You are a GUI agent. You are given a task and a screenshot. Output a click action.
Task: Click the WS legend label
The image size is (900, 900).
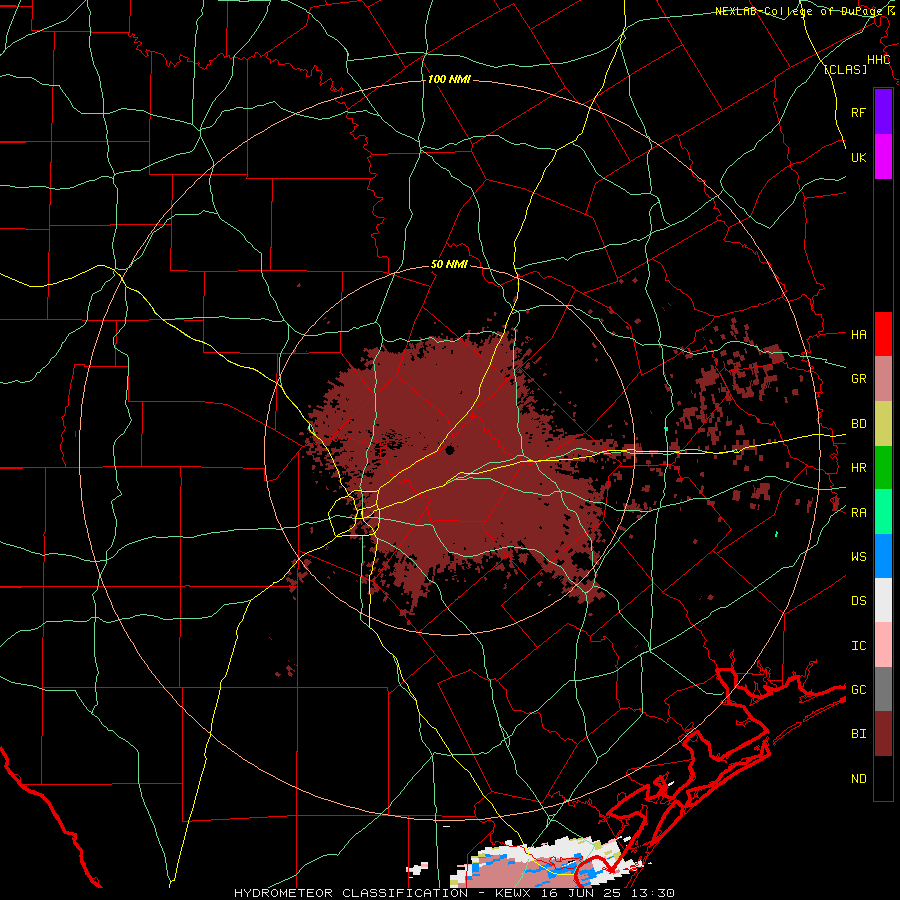(x=858, y=556)
